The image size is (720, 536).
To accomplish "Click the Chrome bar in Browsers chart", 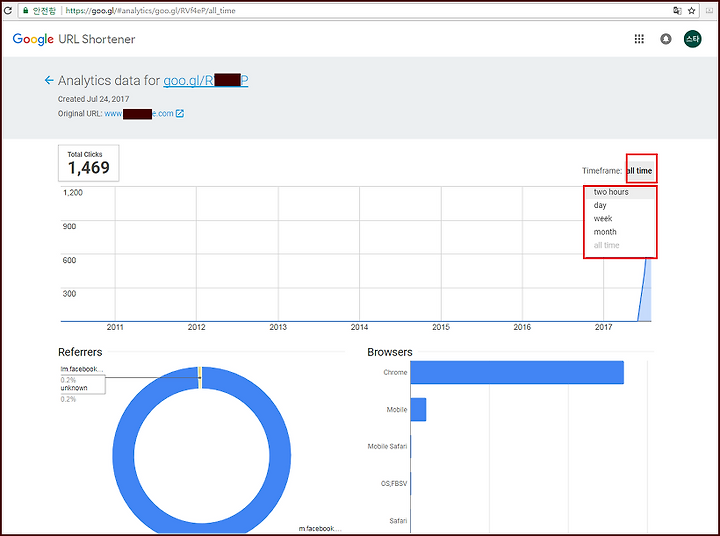I will 517,372.
